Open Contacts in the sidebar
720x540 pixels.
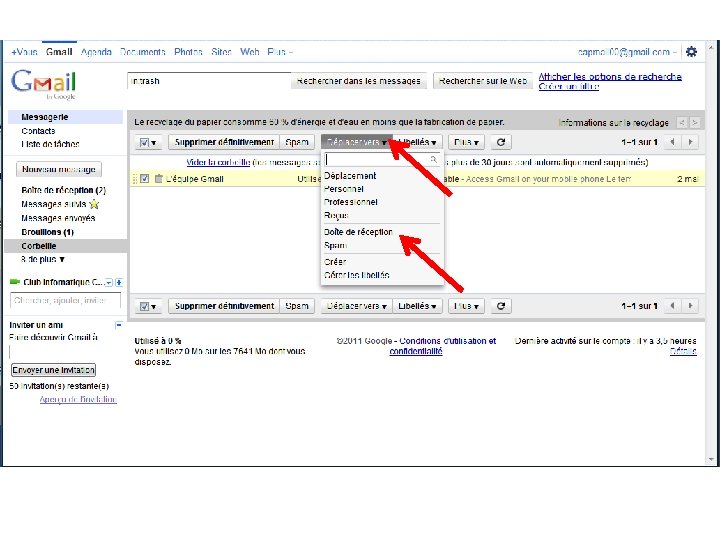click(38, 131)
